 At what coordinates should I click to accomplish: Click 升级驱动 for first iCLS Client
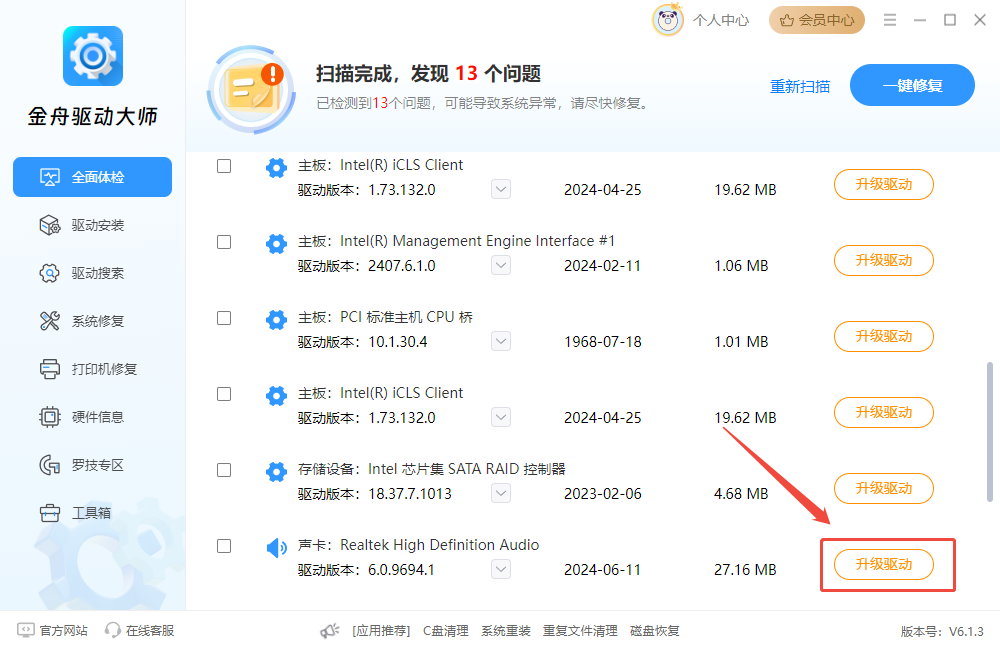coord(884,184)
